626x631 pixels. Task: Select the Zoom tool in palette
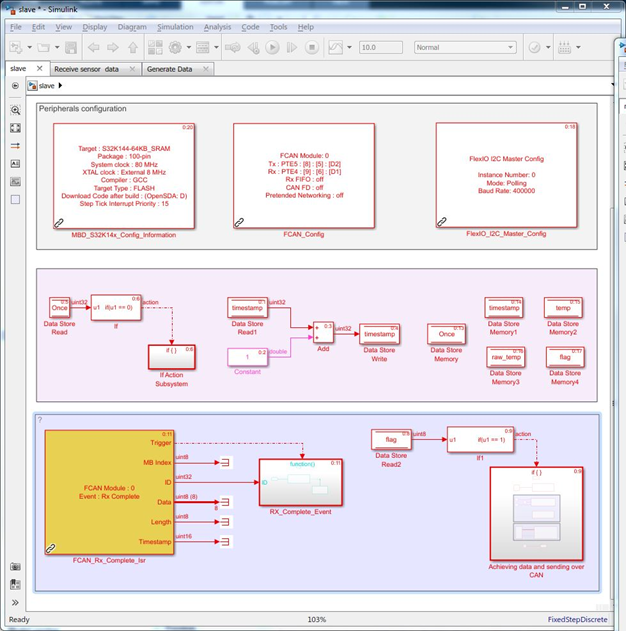15,110
